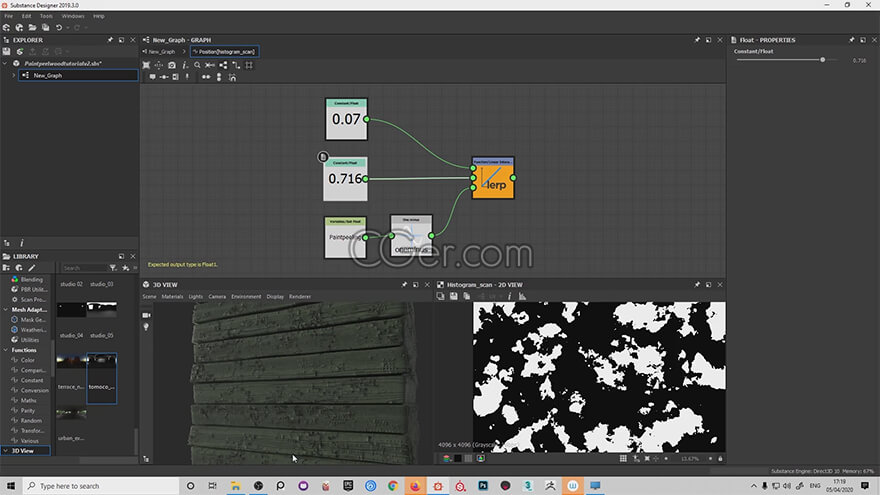Click the info icon in 2D View toolbar
Image resolution: width=880 pixels, height=495 pixels.
click(x=510, y=296)
